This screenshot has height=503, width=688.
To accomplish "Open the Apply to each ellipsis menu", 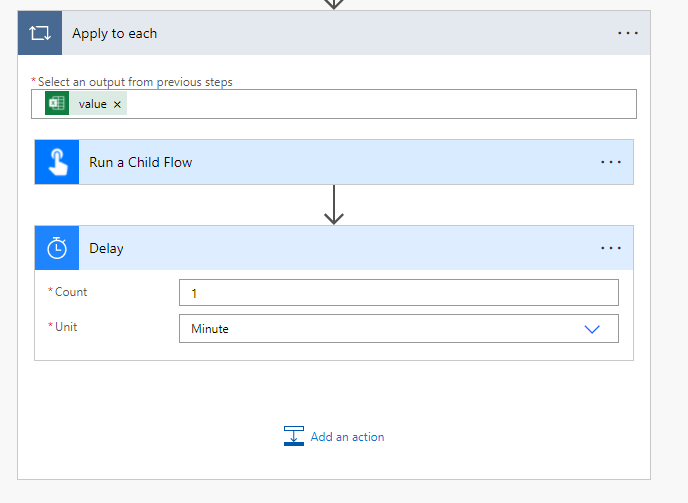I will [627, 33].
